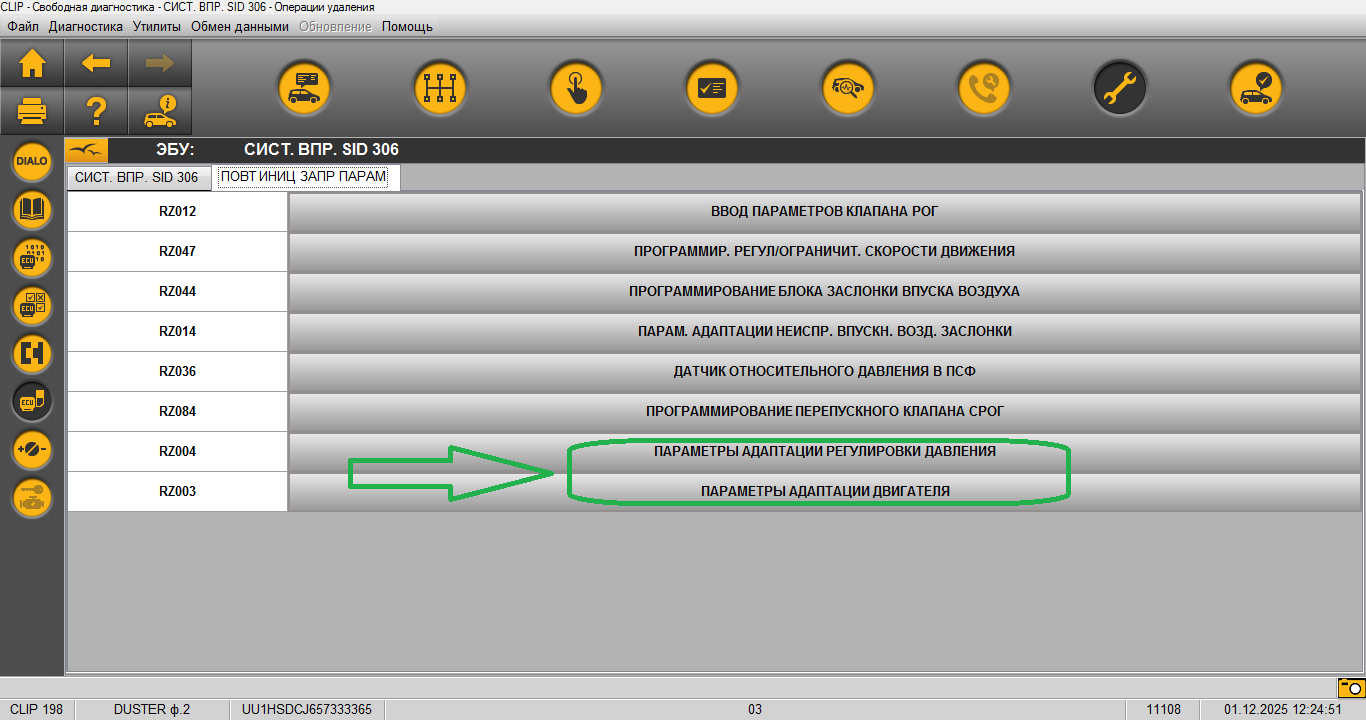
Task: Click the Home icon
Action: point(32,64)
